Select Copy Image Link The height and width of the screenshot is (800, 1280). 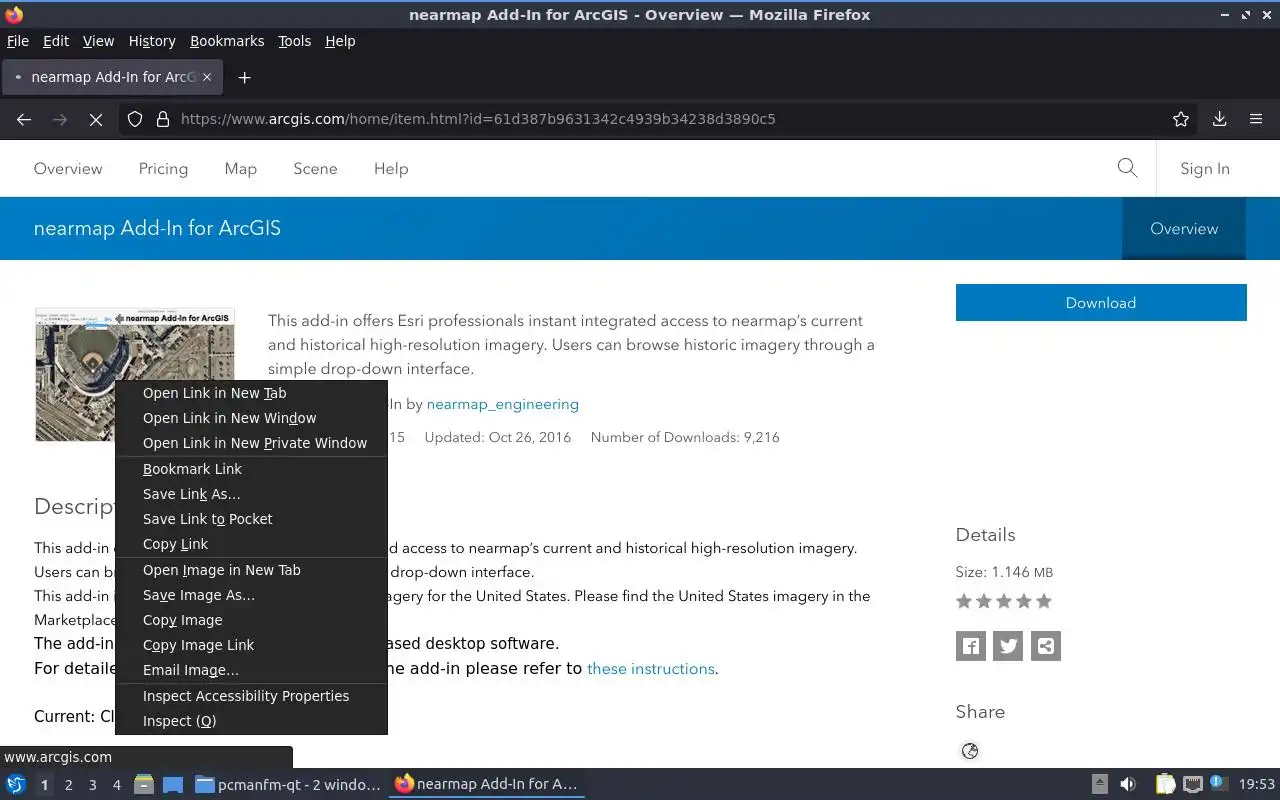click(251, 645)
